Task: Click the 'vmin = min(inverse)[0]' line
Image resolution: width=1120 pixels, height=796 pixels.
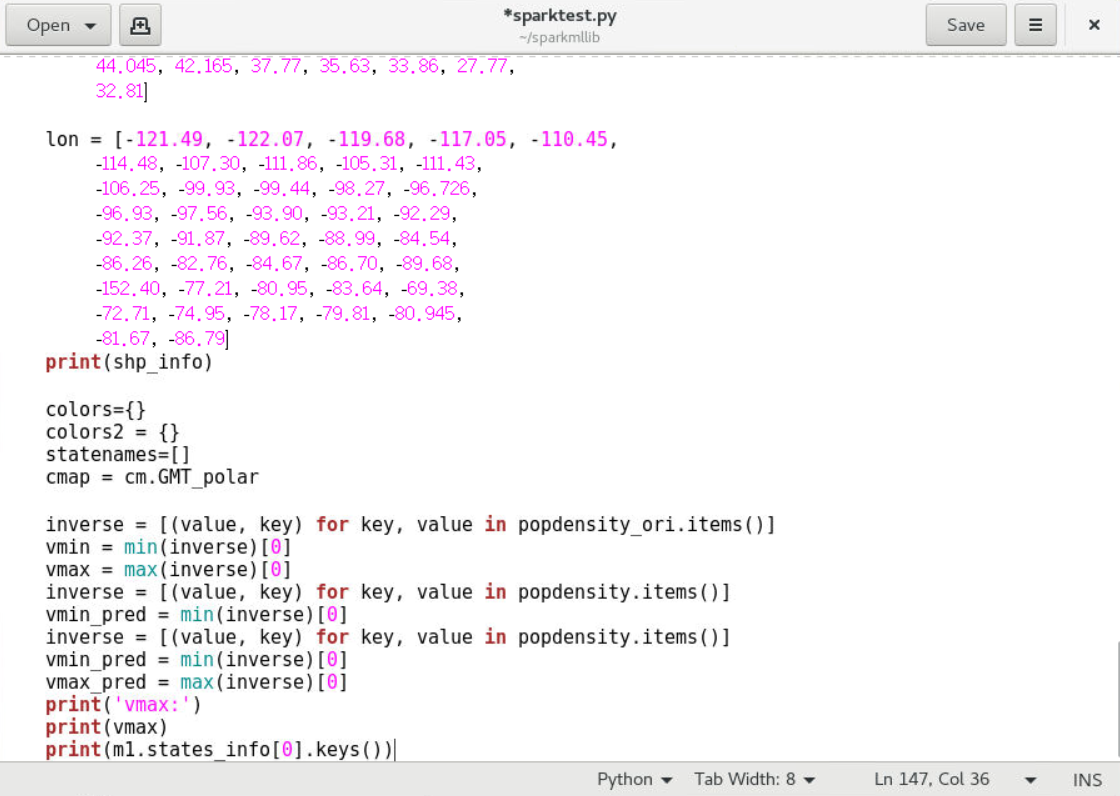Action: 169,547
